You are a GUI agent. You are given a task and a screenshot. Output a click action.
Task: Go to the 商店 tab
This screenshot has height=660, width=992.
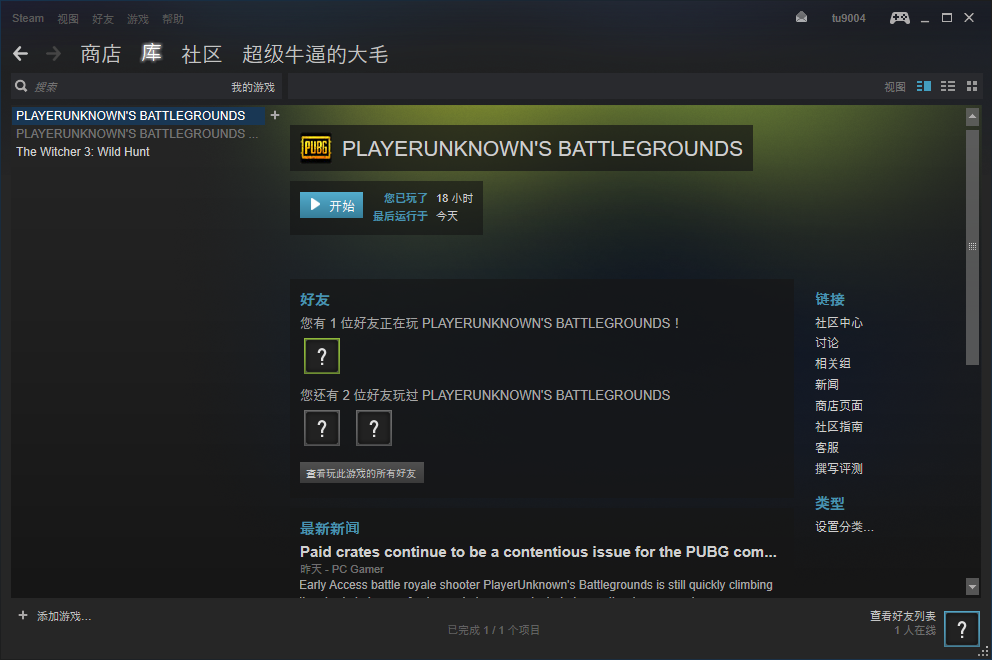tap(101, 54)
